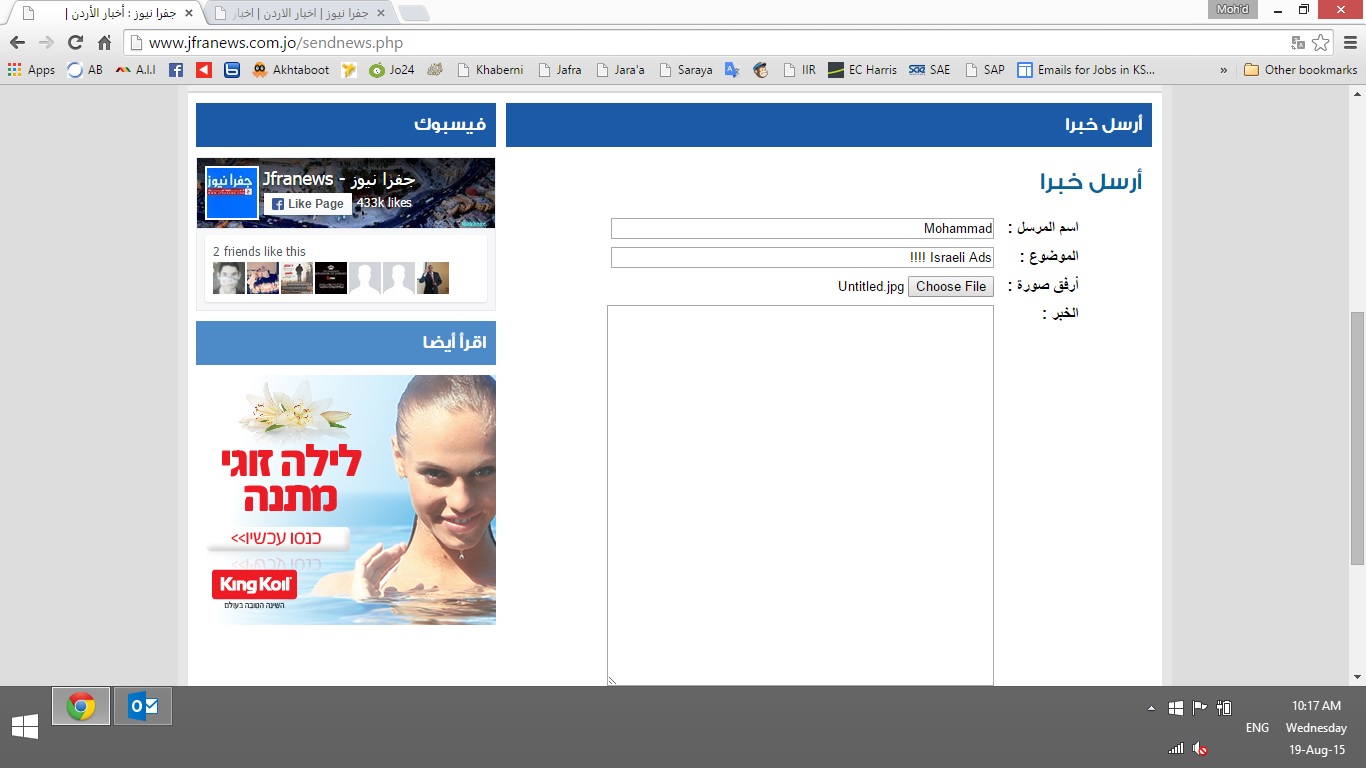Viewport: 1366px width, 768px height.
Task: Open the Other bookmarks folder
Action: (1300, 70)
